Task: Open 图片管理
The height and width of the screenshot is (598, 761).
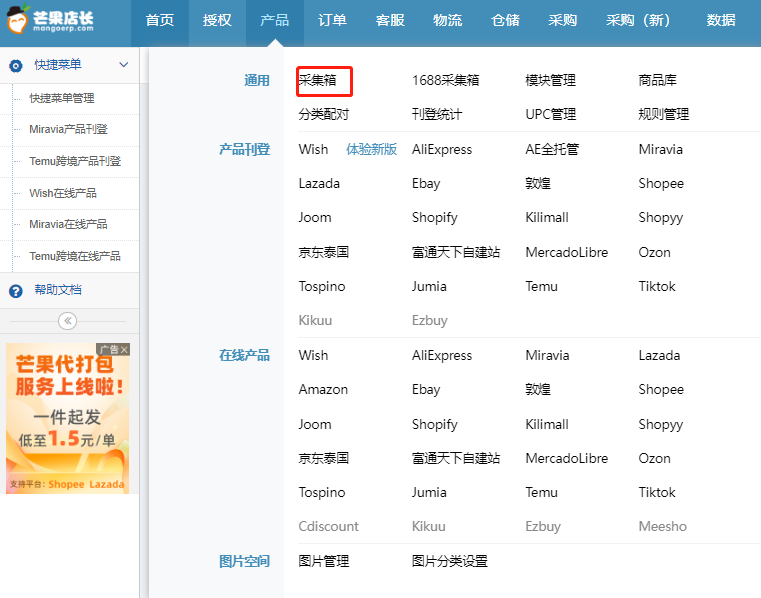Action: (324, 562)
